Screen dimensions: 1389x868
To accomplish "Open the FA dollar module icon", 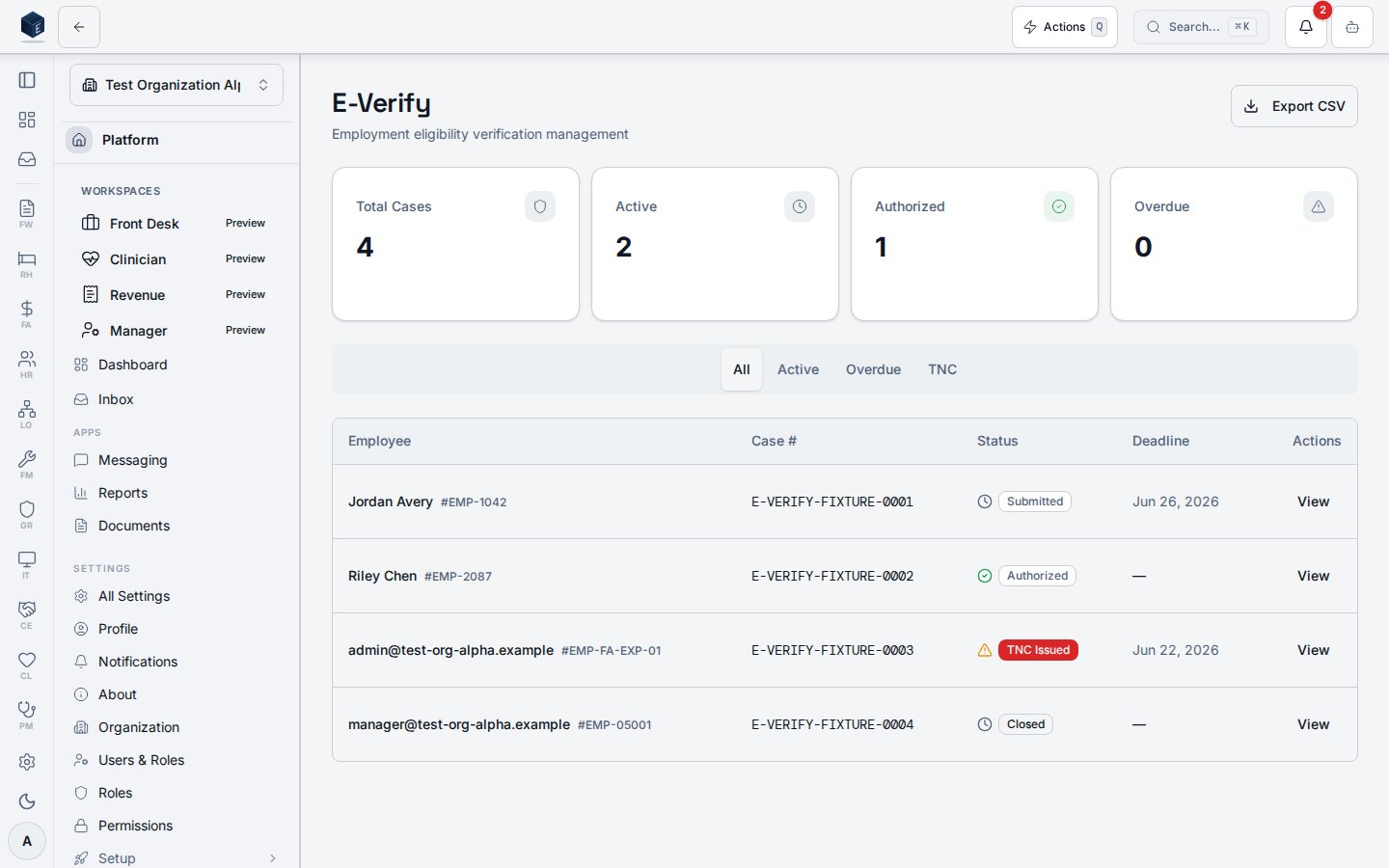I will point(27,313).
